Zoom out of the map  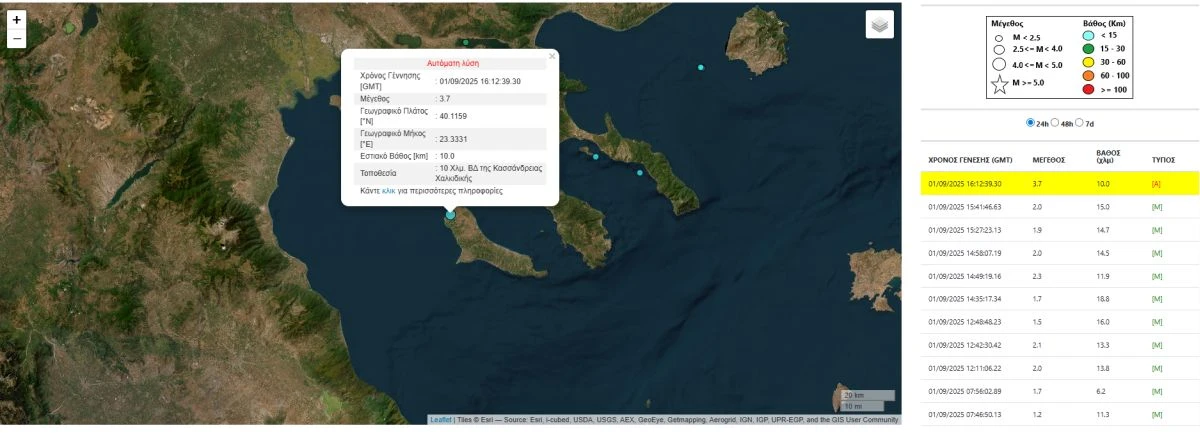click(16, 40)
